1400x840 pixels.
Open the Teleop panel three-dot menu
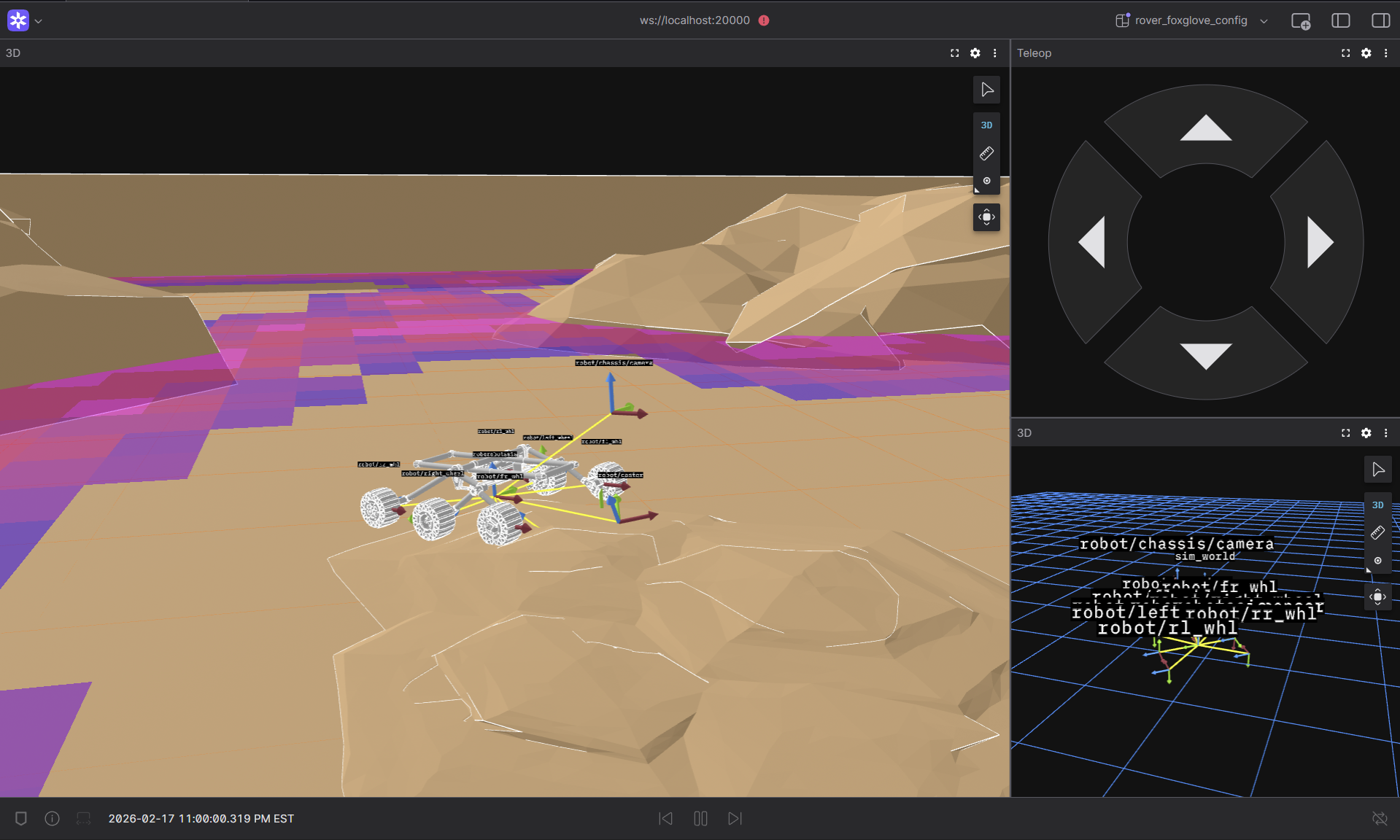[x=1387, y=52]
